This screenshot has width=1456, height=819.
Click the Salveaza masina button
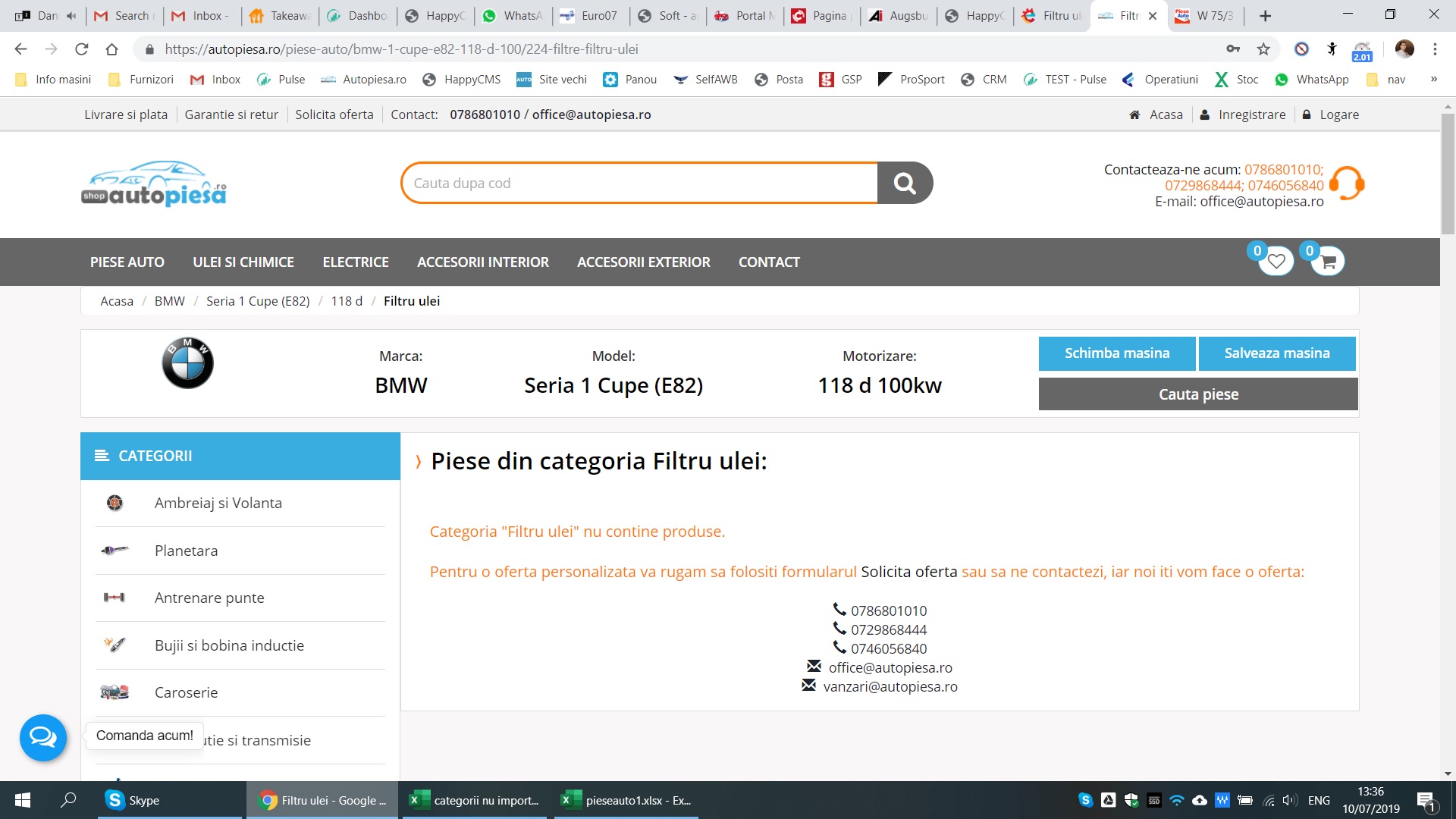pyautogui.click(x=1277, y=353)
